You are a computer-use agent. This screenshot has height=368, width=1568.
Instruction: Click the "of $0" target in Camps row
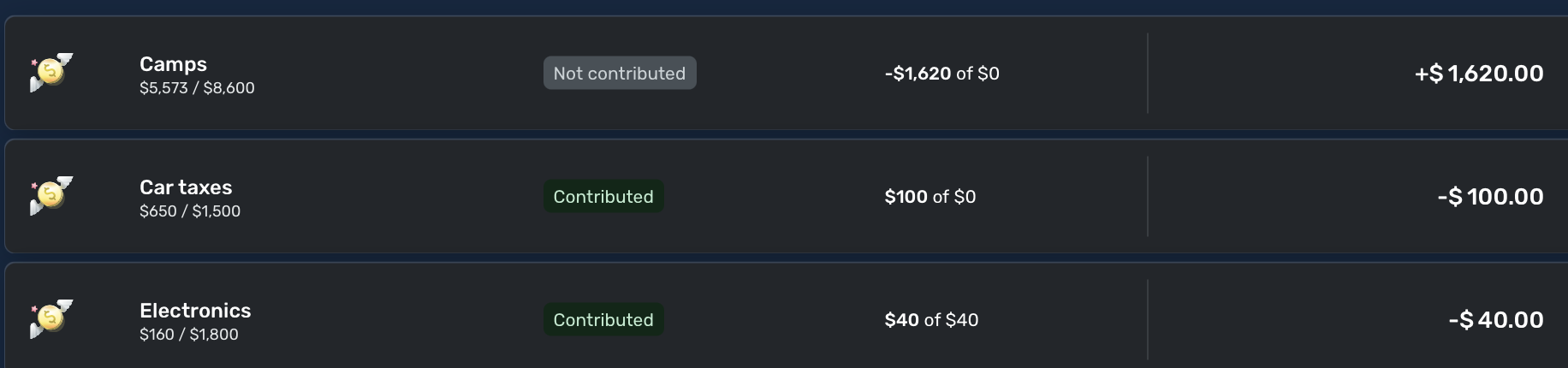[978, 74]
